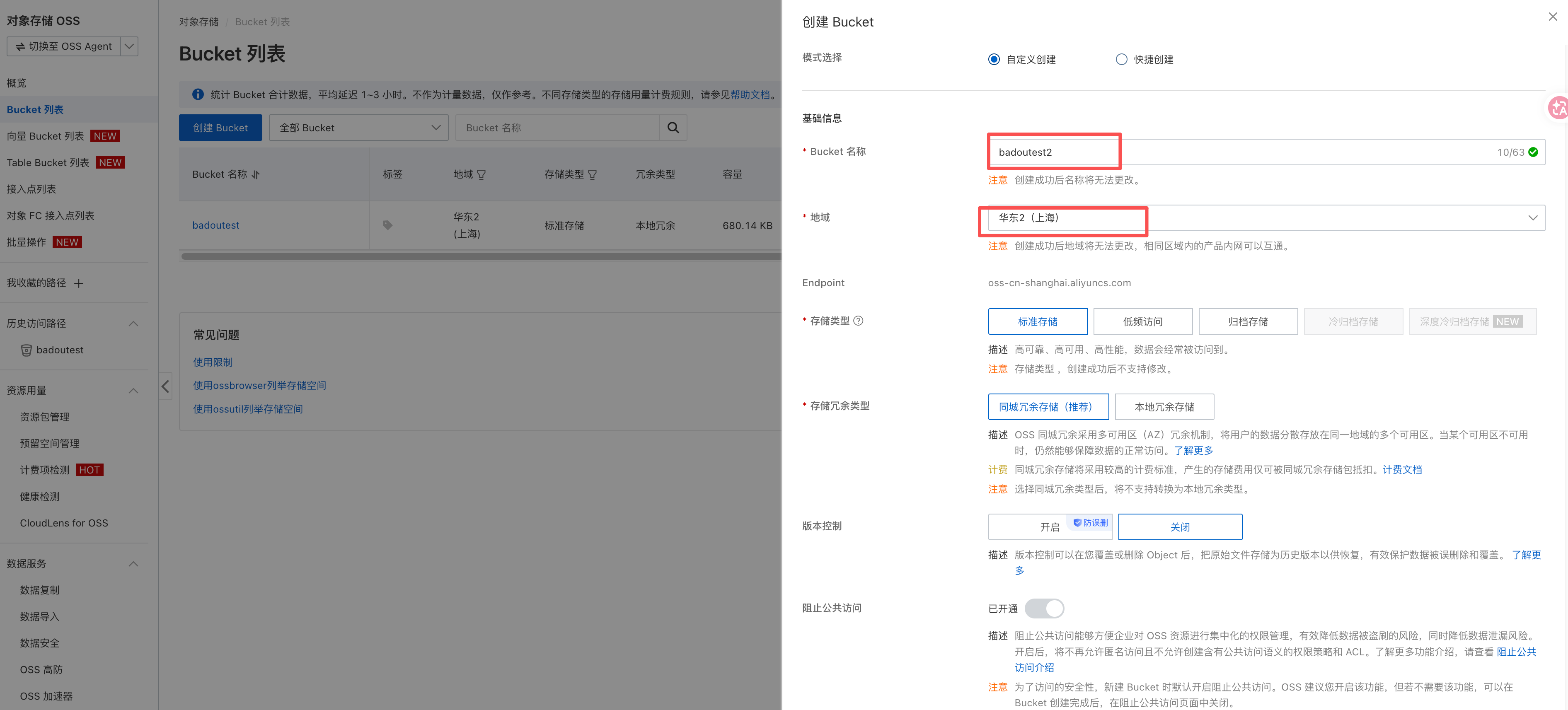Open CloudLens for OSS in sidebar
This screenshot has width=1568, height=710.
tap(64, 523)
